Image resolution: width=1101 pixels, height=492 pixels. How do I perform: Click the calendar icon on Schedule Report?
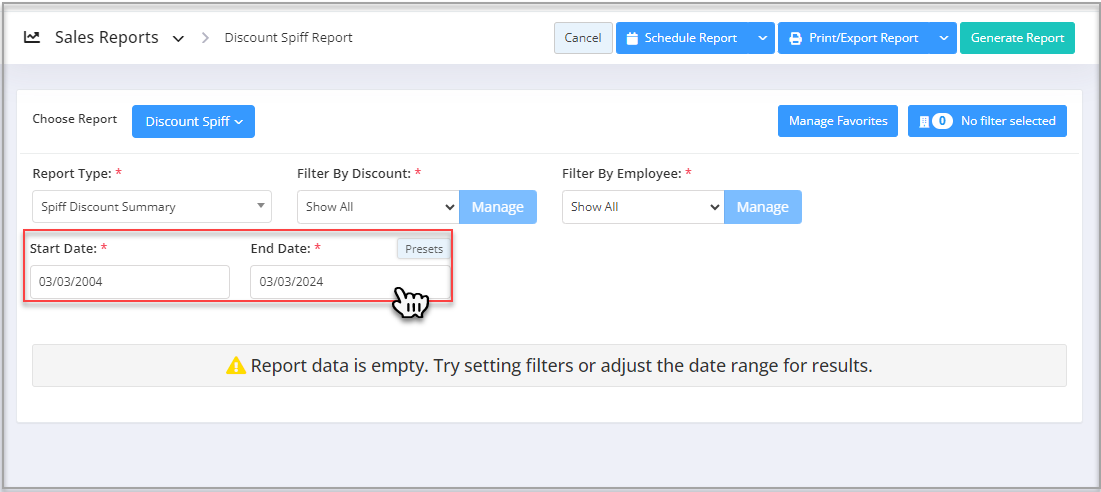pyautogui.click(x=632, y=38)
